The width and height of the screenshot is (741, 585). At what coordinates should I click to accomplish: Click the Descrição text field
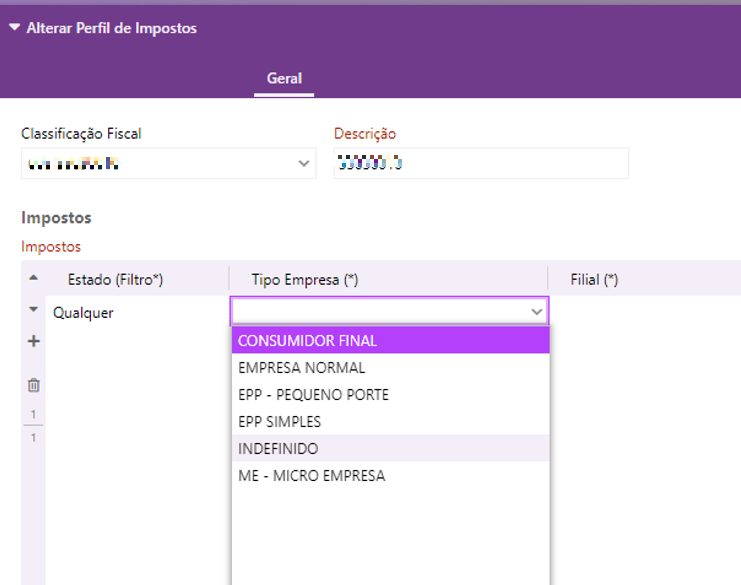tap(481, 163)
